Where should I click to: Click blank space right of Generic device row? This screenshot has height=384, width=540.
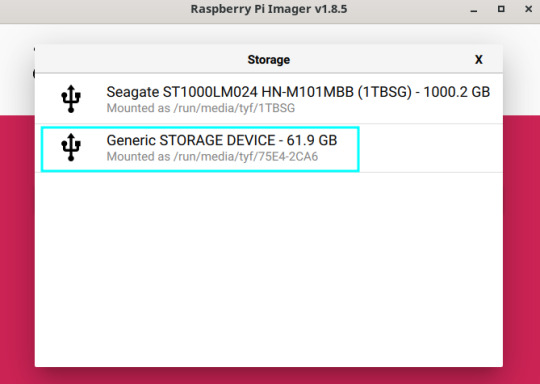[x=430, y=148]
